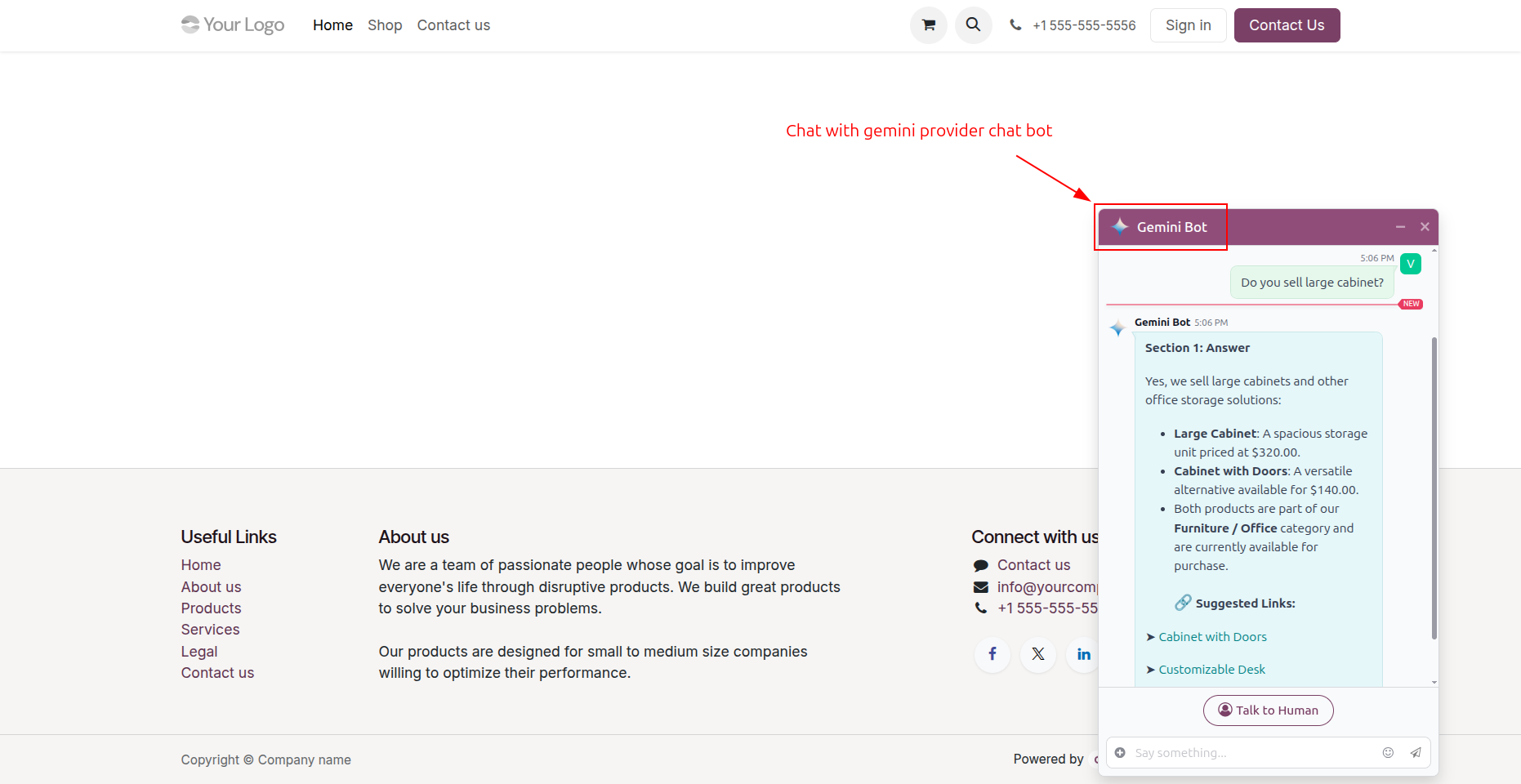Click the LinkedIn social icon

coord(1083,654)
